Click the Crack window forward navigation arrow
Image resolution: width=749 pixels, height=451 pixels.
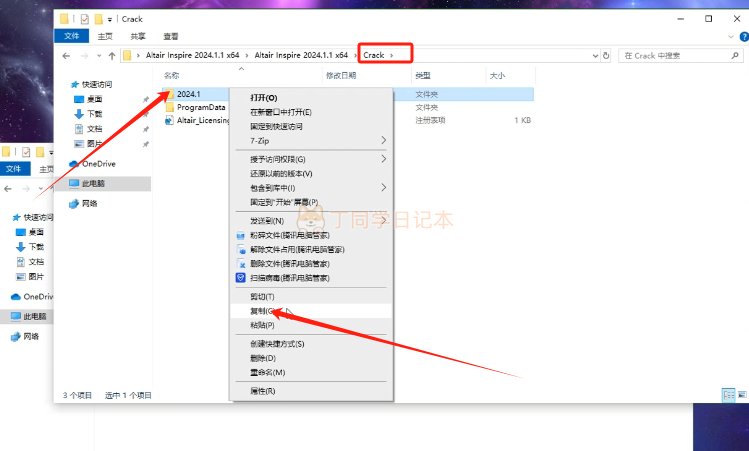click(84, 56)
